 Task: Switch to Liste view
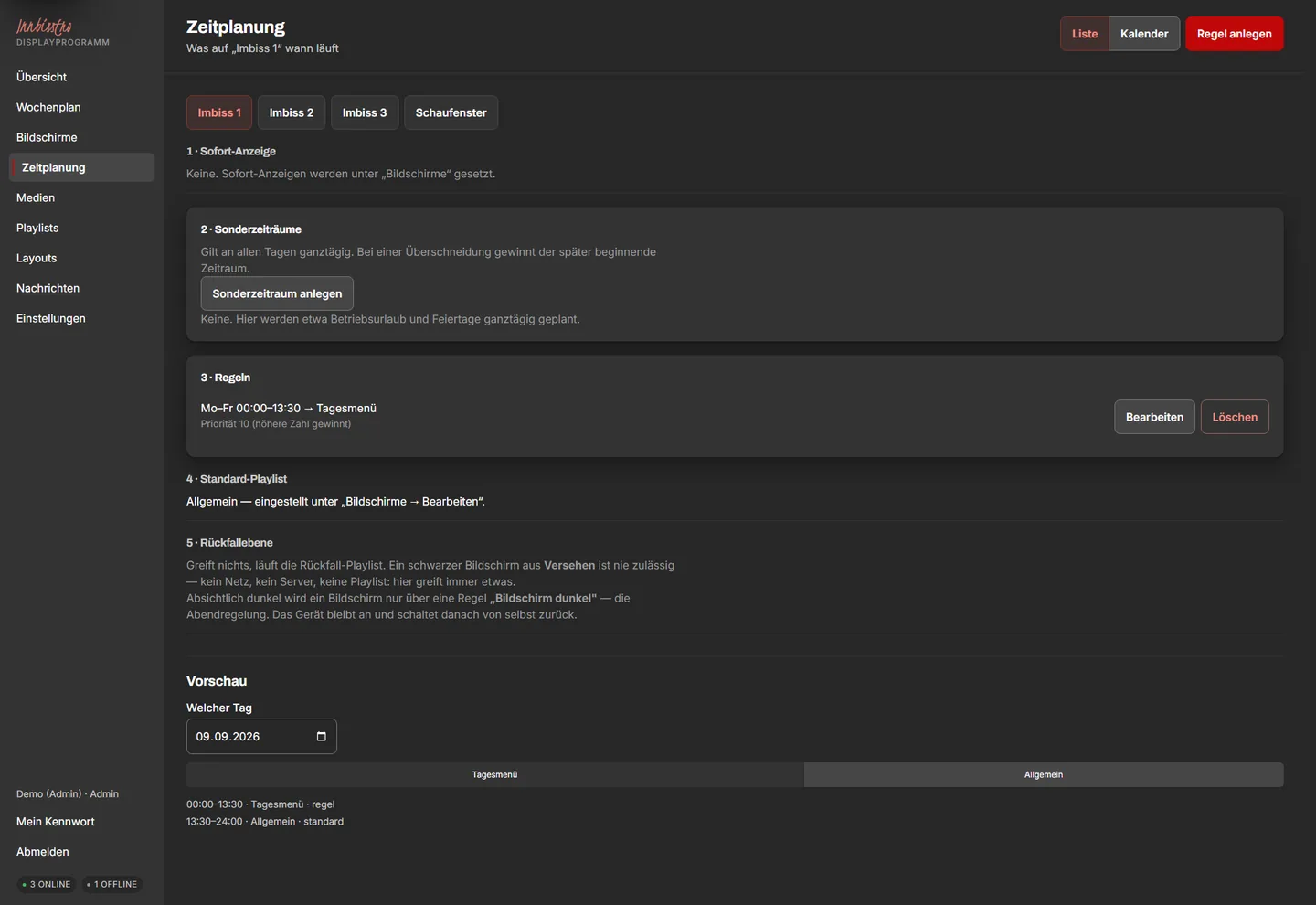click(x=1085, y=34)
